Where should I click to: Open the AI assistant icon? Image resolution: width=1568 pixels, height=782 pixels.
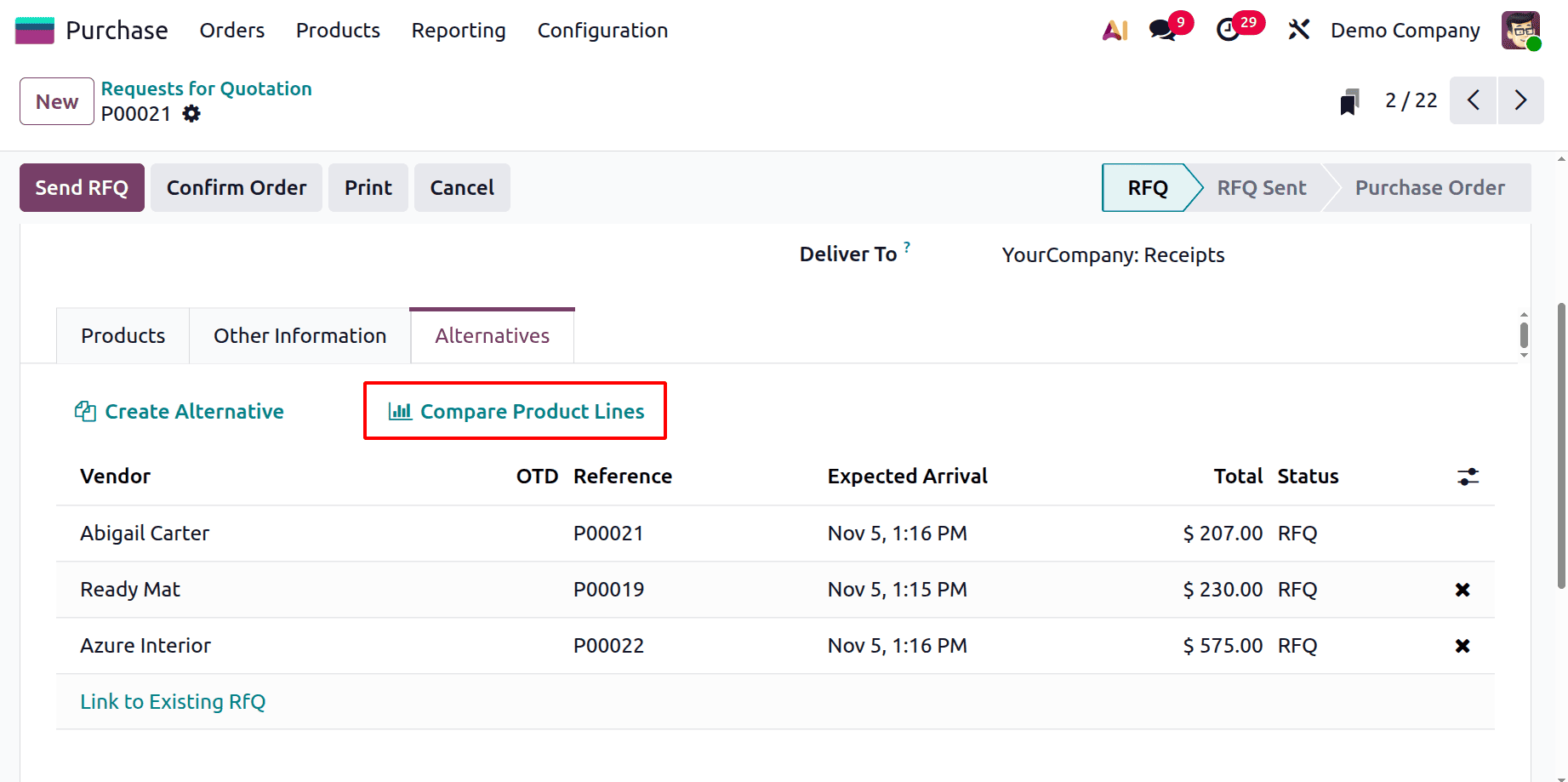(1115, 30)
